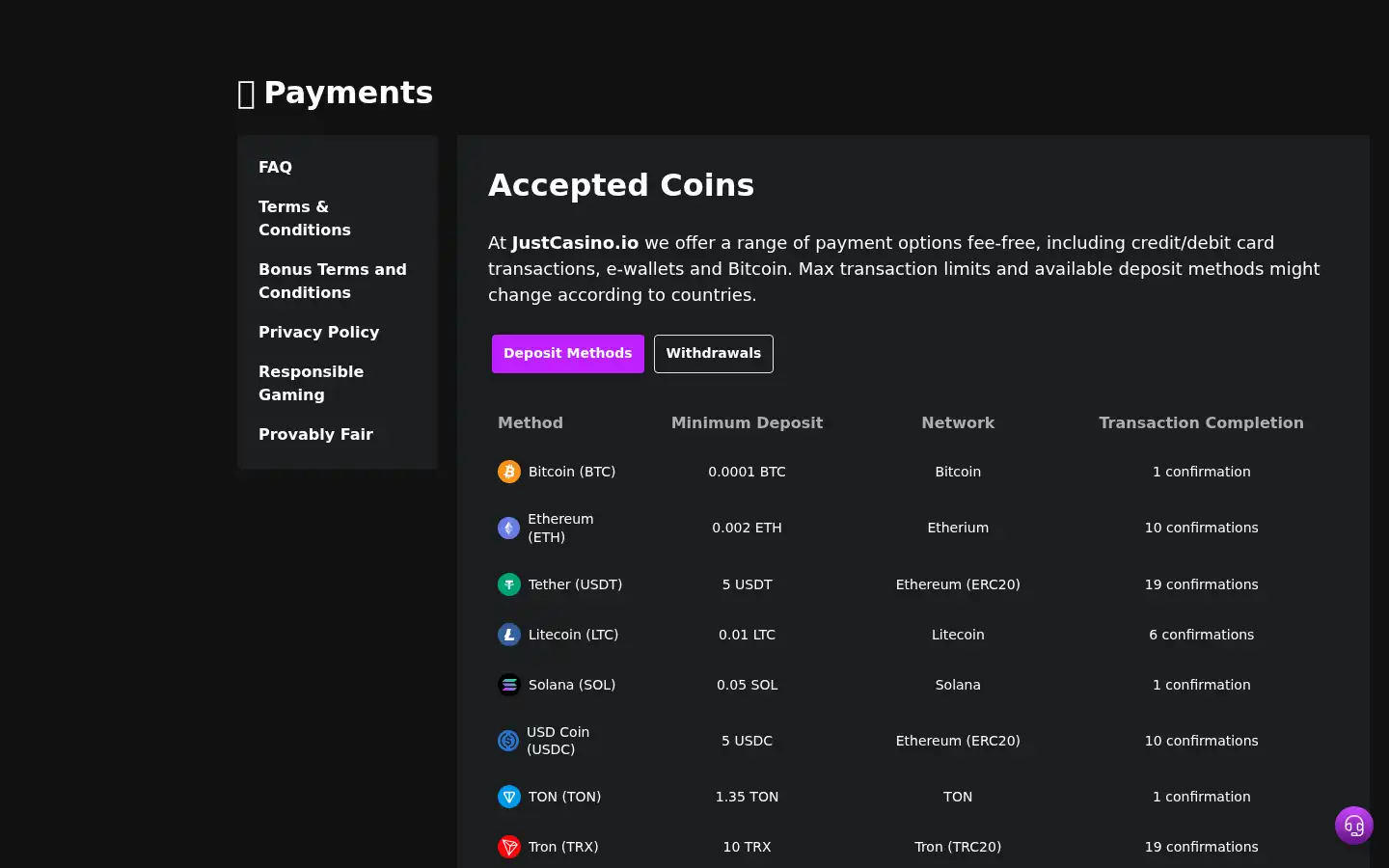Viewport: 1389px width, 868px height.
Task: Select the Bitcoin (BTC) method label
Action: point(572,472)
